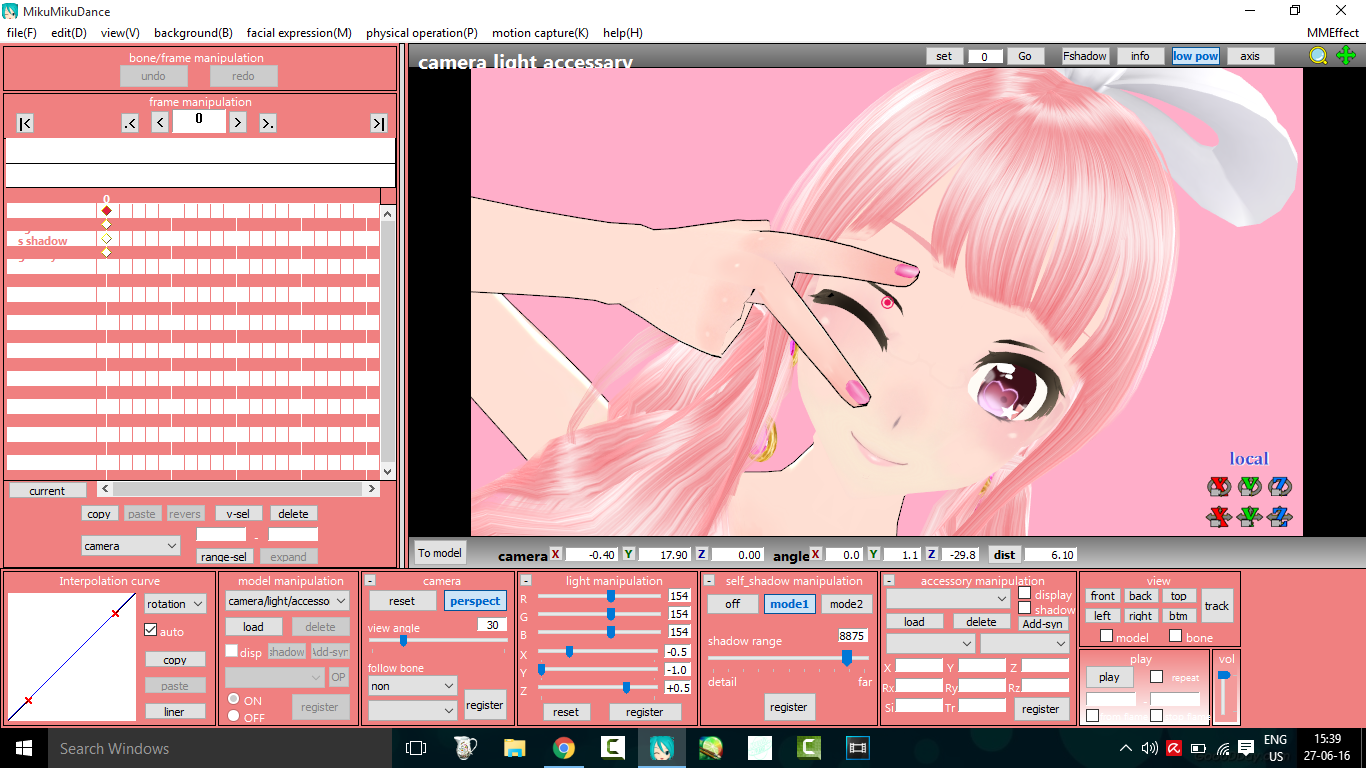Open the background(B) menu
1366x768 pixels.
coord(193,33)
